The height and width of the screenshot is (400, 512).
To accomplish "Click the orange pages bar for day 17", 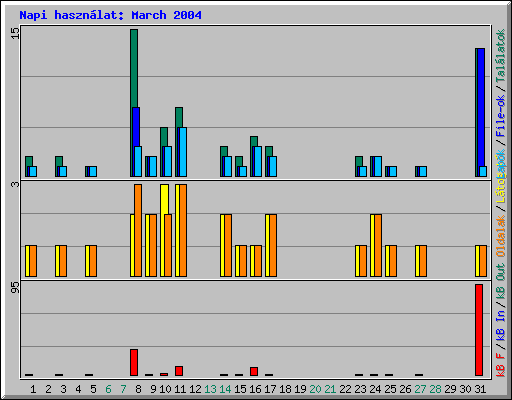I will (x=273, y=245).
